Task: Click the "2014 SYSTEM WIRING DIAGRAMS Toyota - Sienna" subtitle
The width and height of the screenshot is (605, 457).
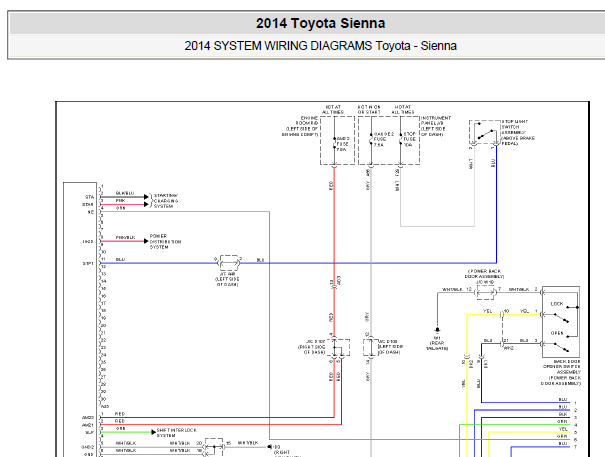Action: pos(321,46)
